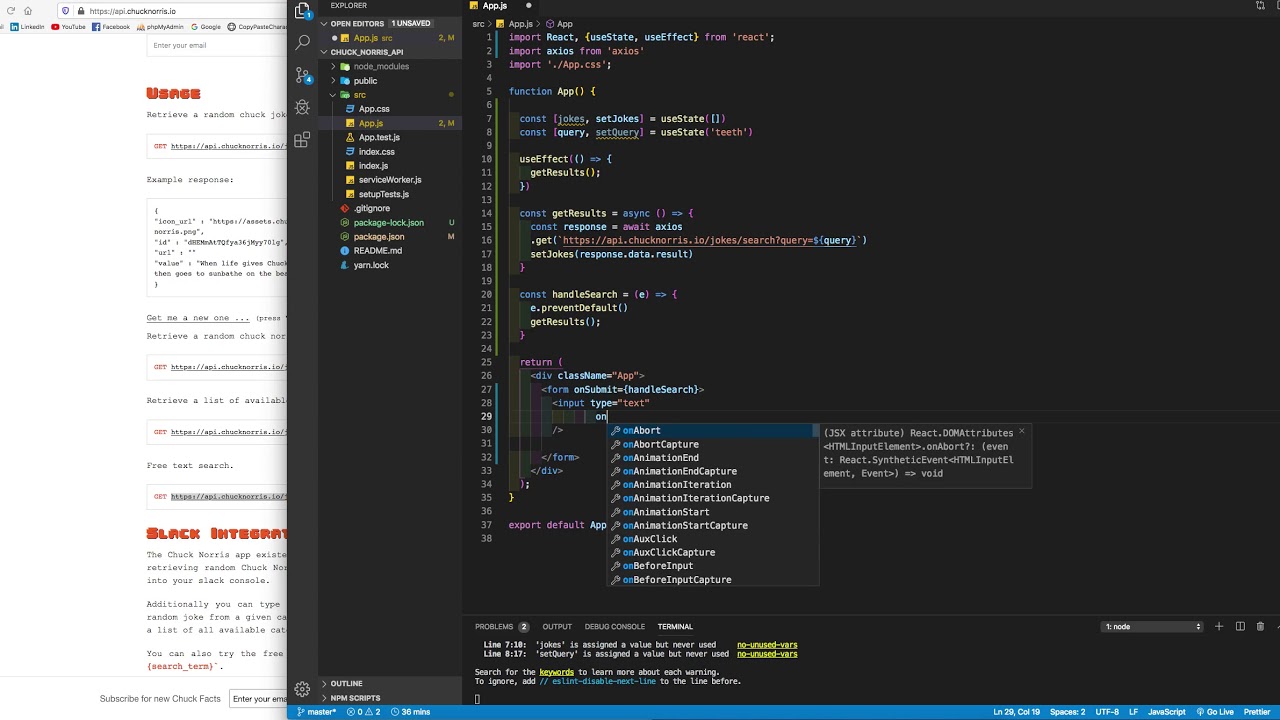Open the phpMyAdmin bookmark
The width and height of the screenshot is (1280, 720).
click(x=160, y=27)
